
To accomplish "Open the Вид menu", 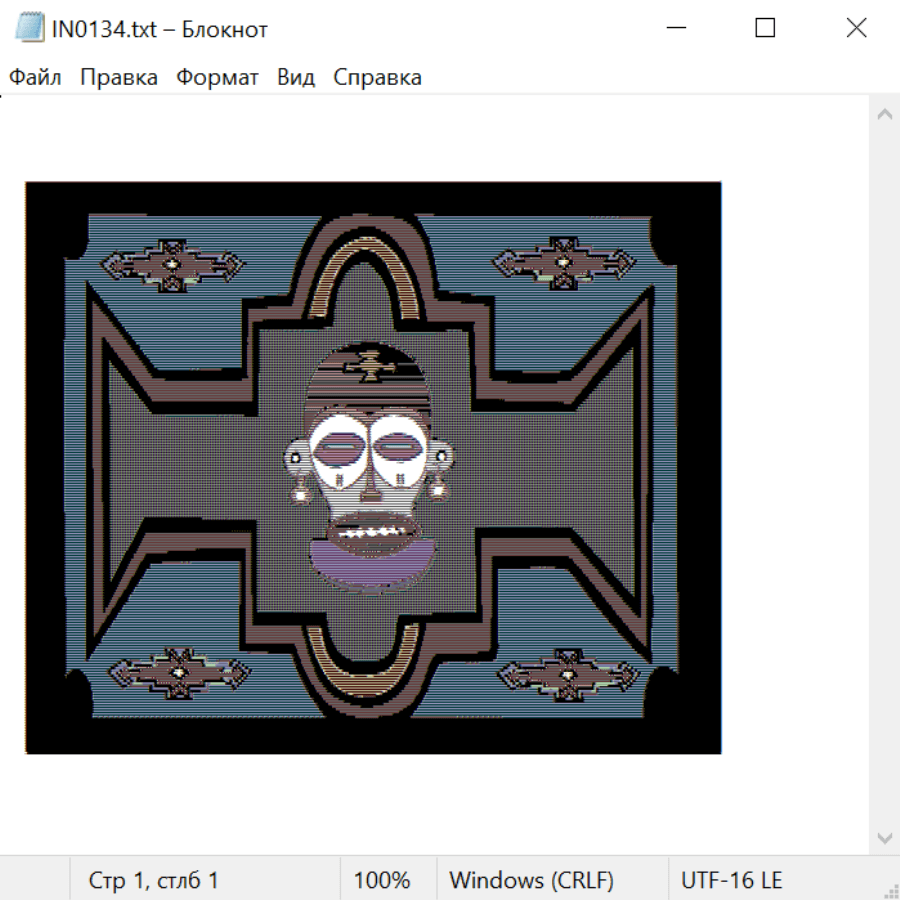I will point(295,78).
